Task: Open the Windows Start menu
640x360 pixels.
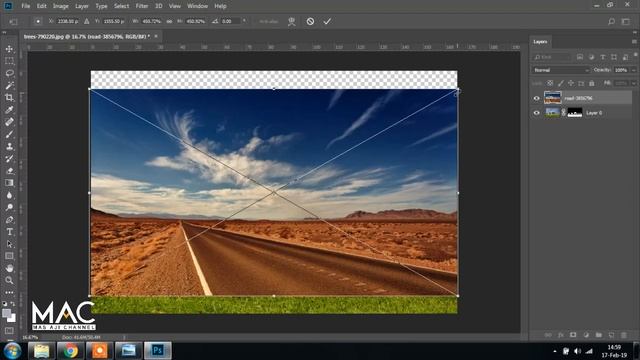Action: click(12, 351)
